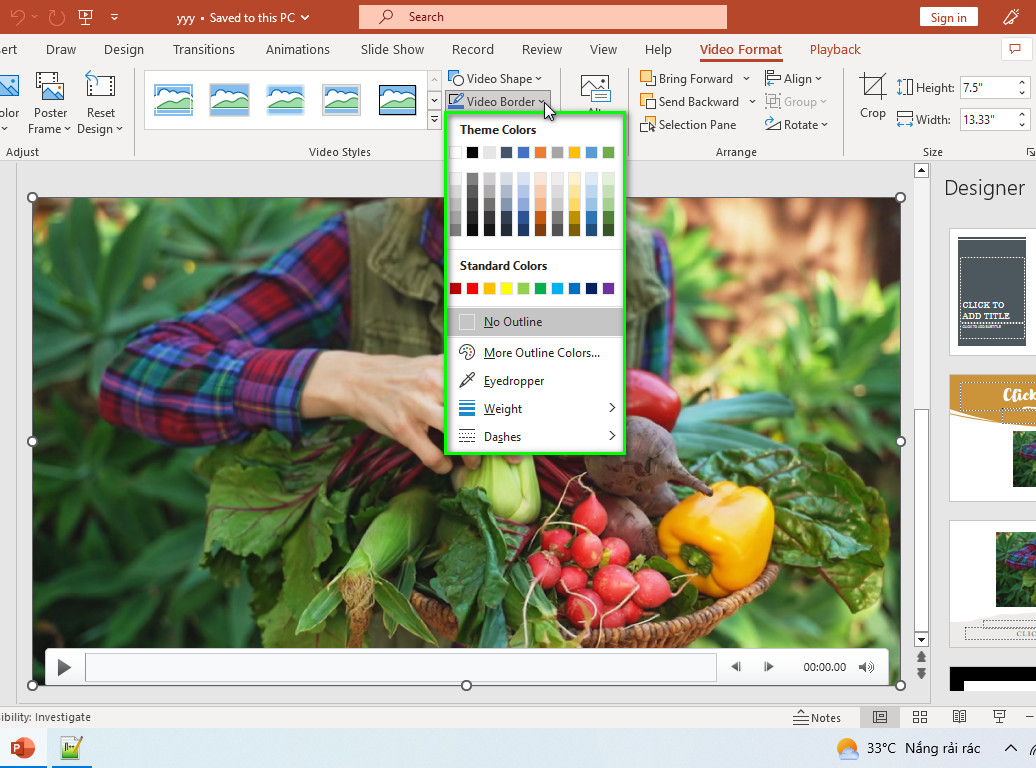Screen dimensions: 1036x768
Task: Open the Align dropdown
Action: pos(793,79)
